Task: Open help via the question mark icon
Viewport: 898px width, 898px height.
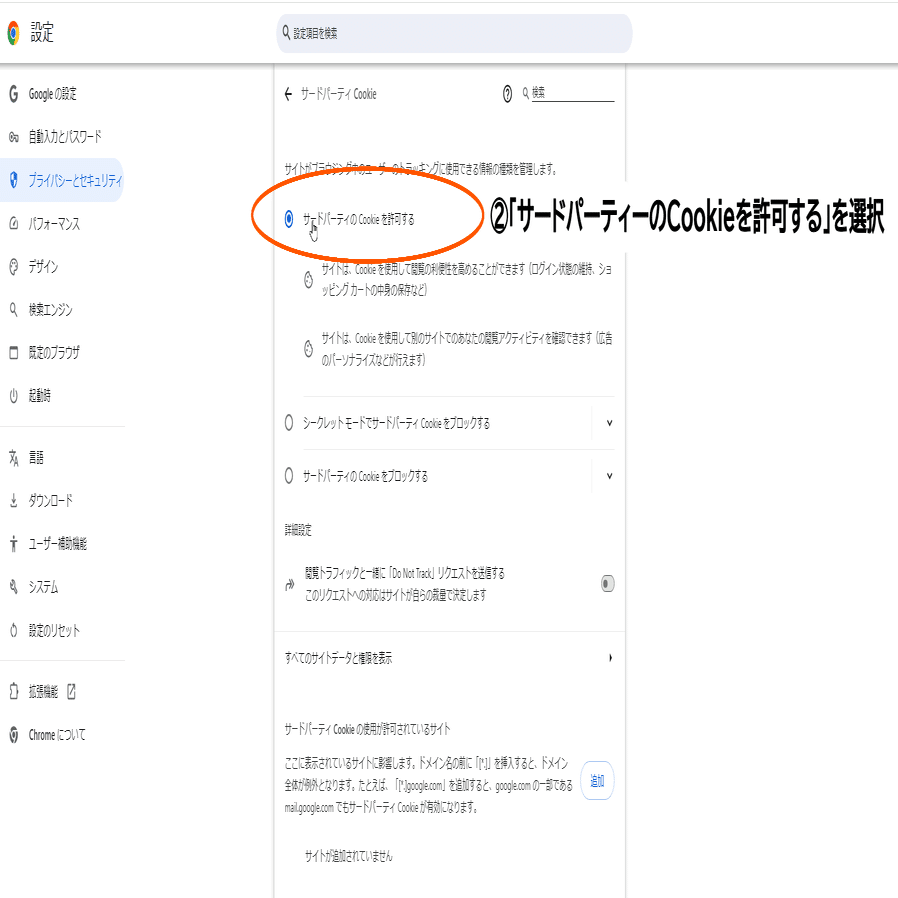Action: click(507, 94)
